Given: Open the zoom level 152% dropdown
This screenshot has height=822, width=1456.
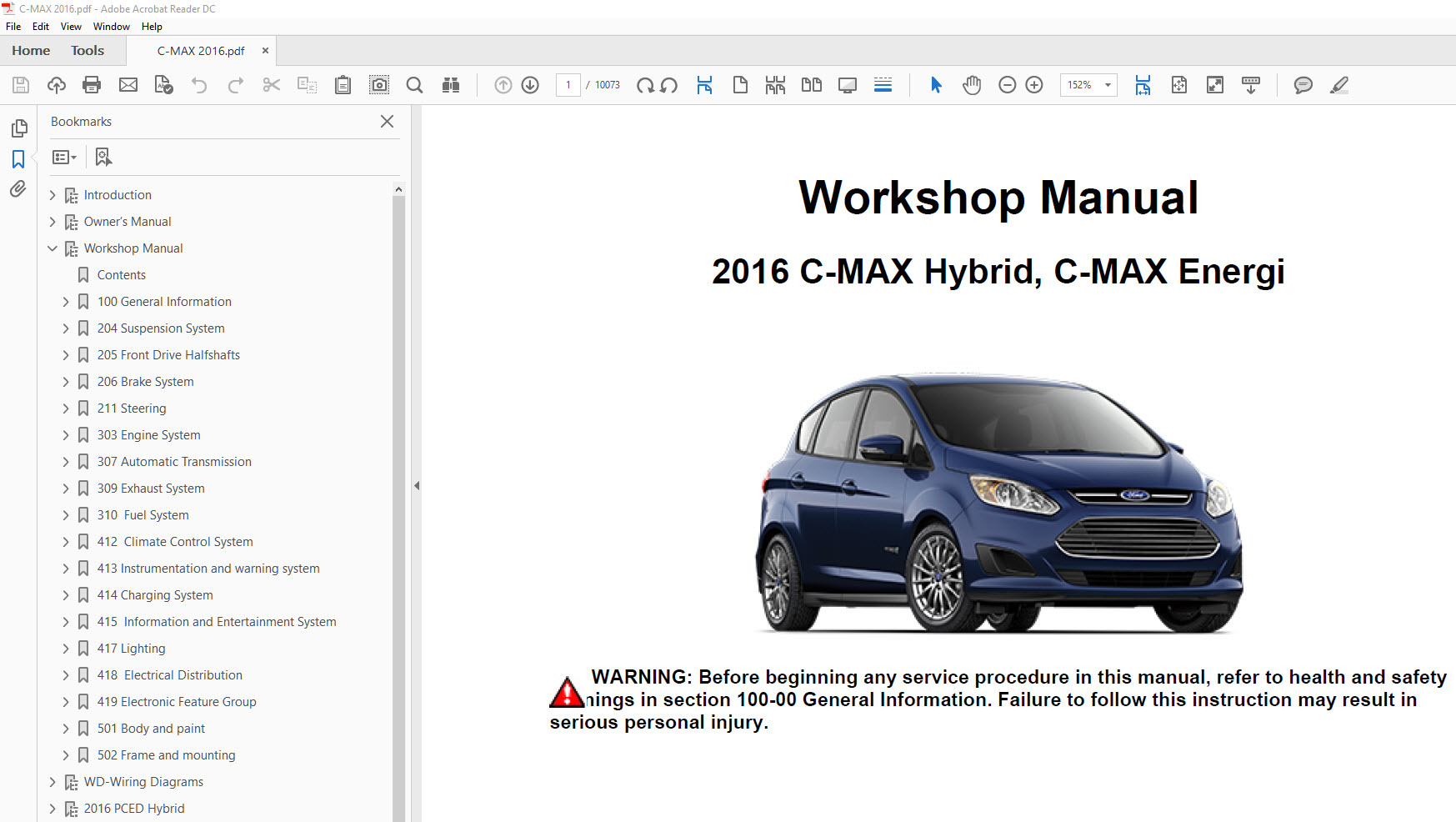Looking at the screenshot, I should (1108, 85).
